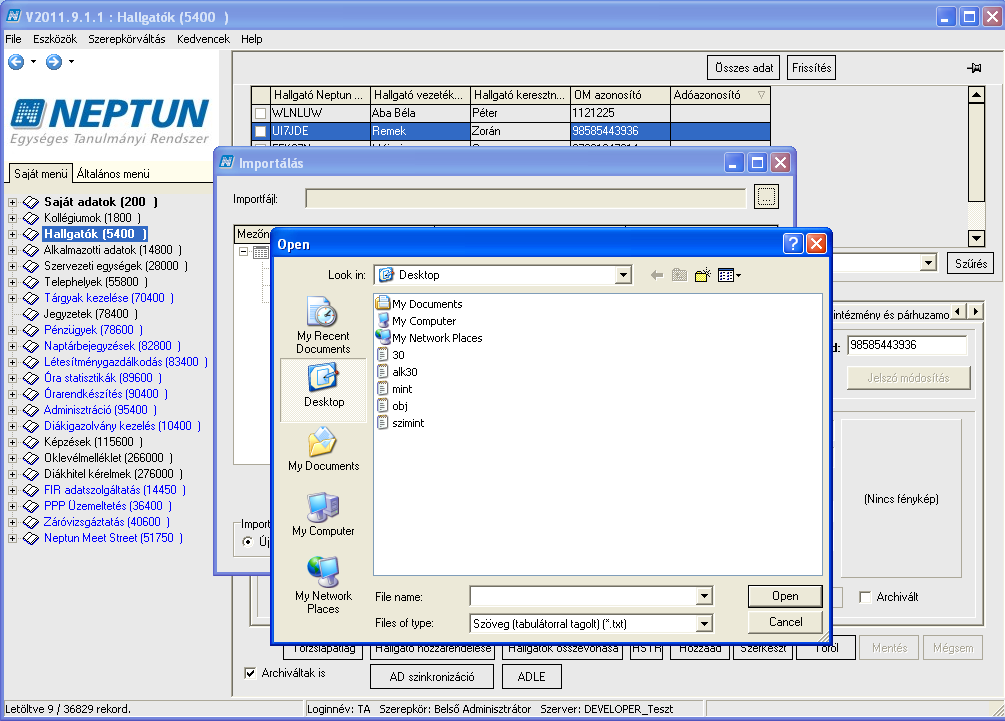Open the Eszközök menu
Viewport: 1005px width, 721px height.
pyautogui.click(x=55, y=39)
